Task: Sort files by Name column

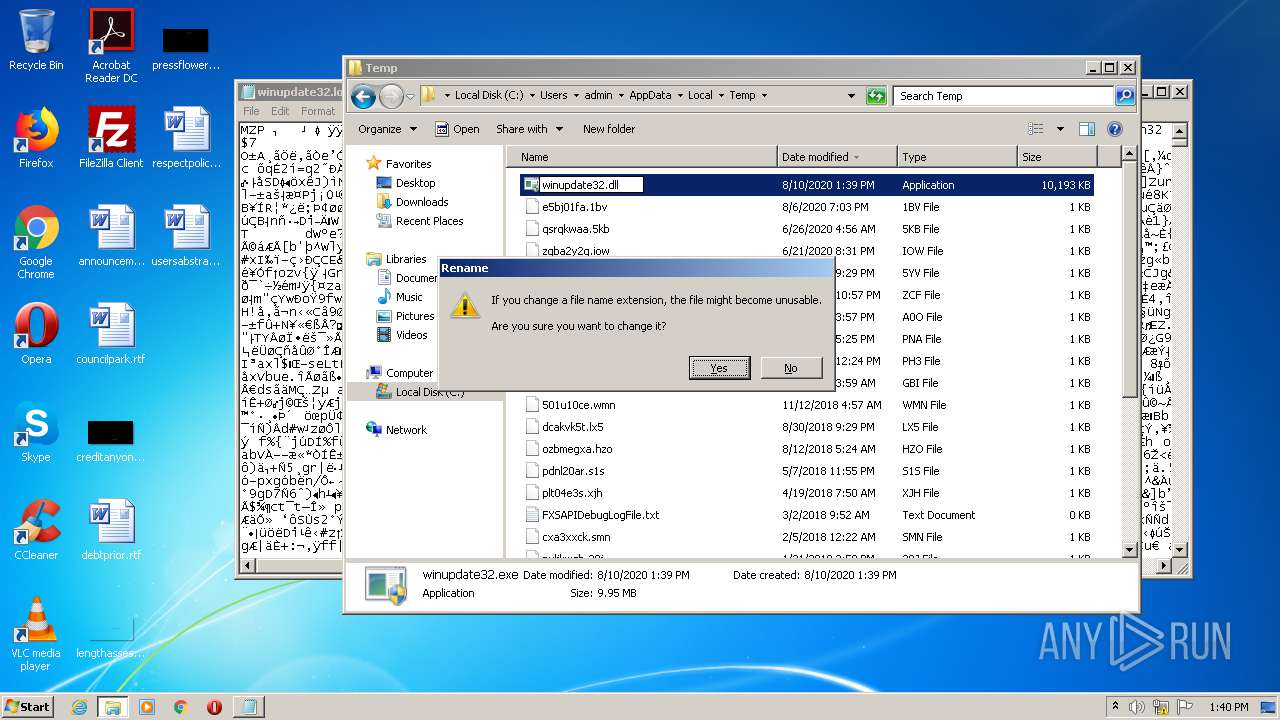Action: 643,157
